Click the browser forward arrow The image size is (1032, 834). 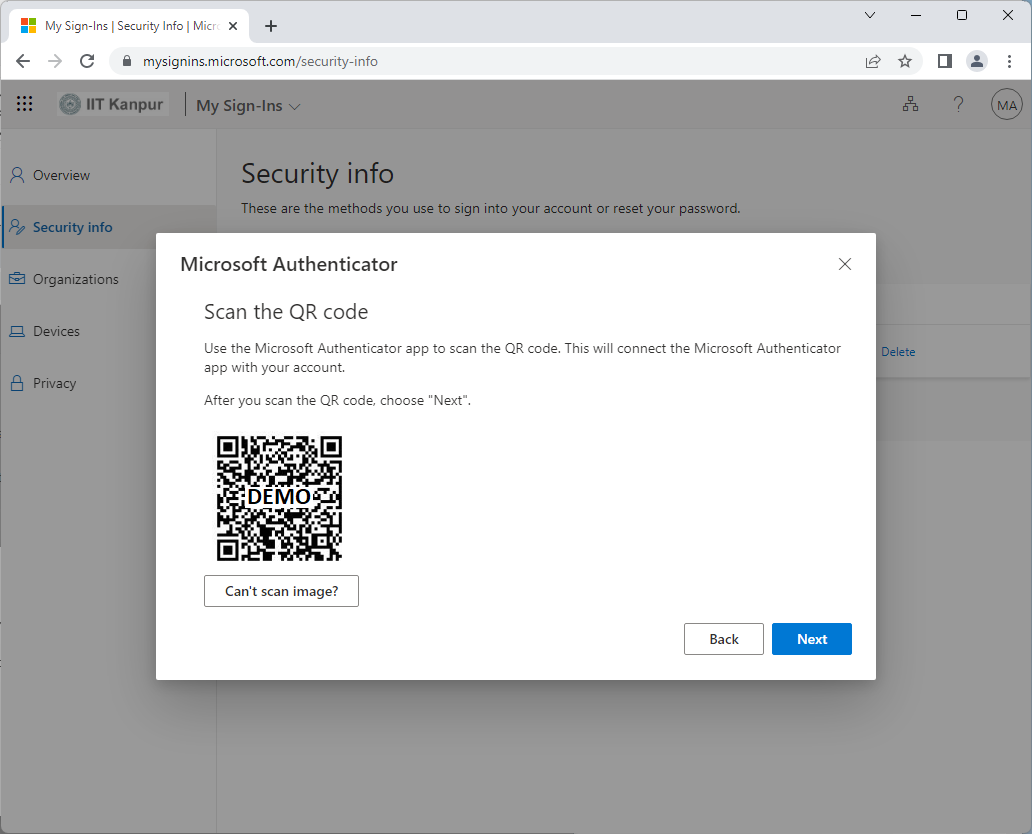pyautogui.click(x=55, y=61)
